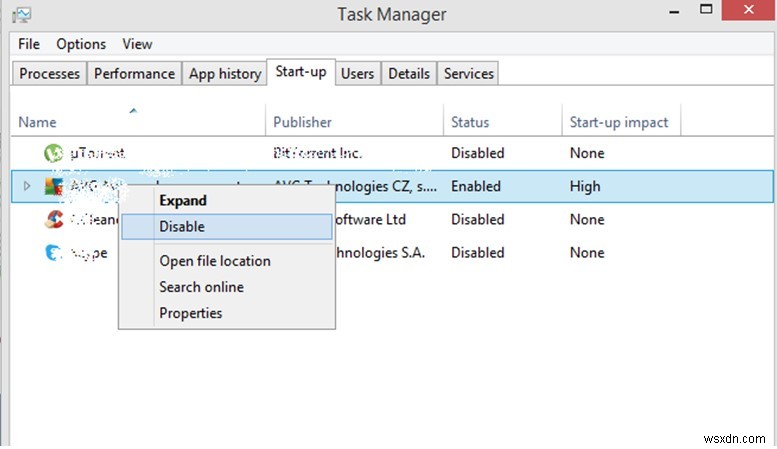777x449 pixels.
Task: Choose Disable in the context menu
Action: (226, 226)
